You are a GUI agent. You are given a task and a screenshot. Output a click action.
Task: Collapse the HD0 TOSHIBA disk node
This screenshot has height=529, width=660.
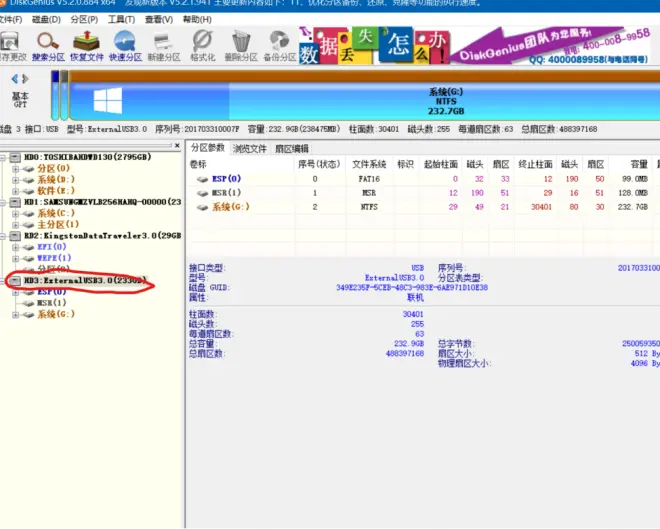tap(3, 157)
